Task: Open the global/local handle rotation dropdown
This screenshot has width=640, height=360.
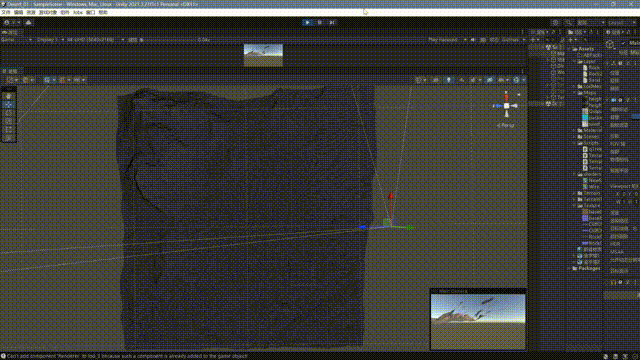Action: click(x=28, y=80)
